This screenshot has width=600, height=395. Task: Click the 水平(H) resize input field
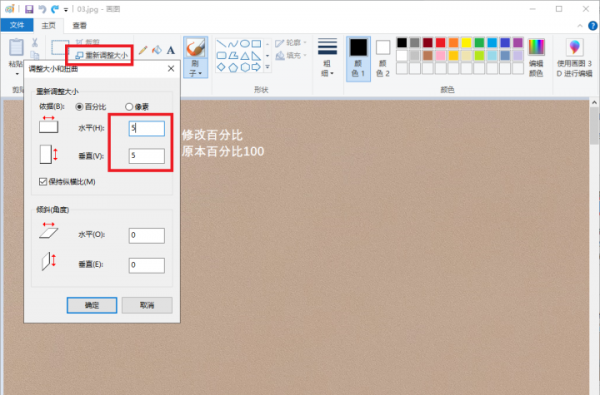[147, 128]
